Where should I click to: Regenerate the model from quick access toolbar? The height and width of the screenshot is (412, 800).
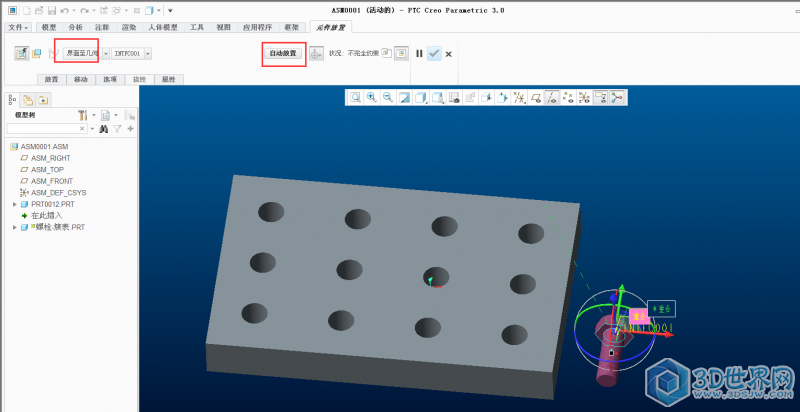click(x=104, y=10)
